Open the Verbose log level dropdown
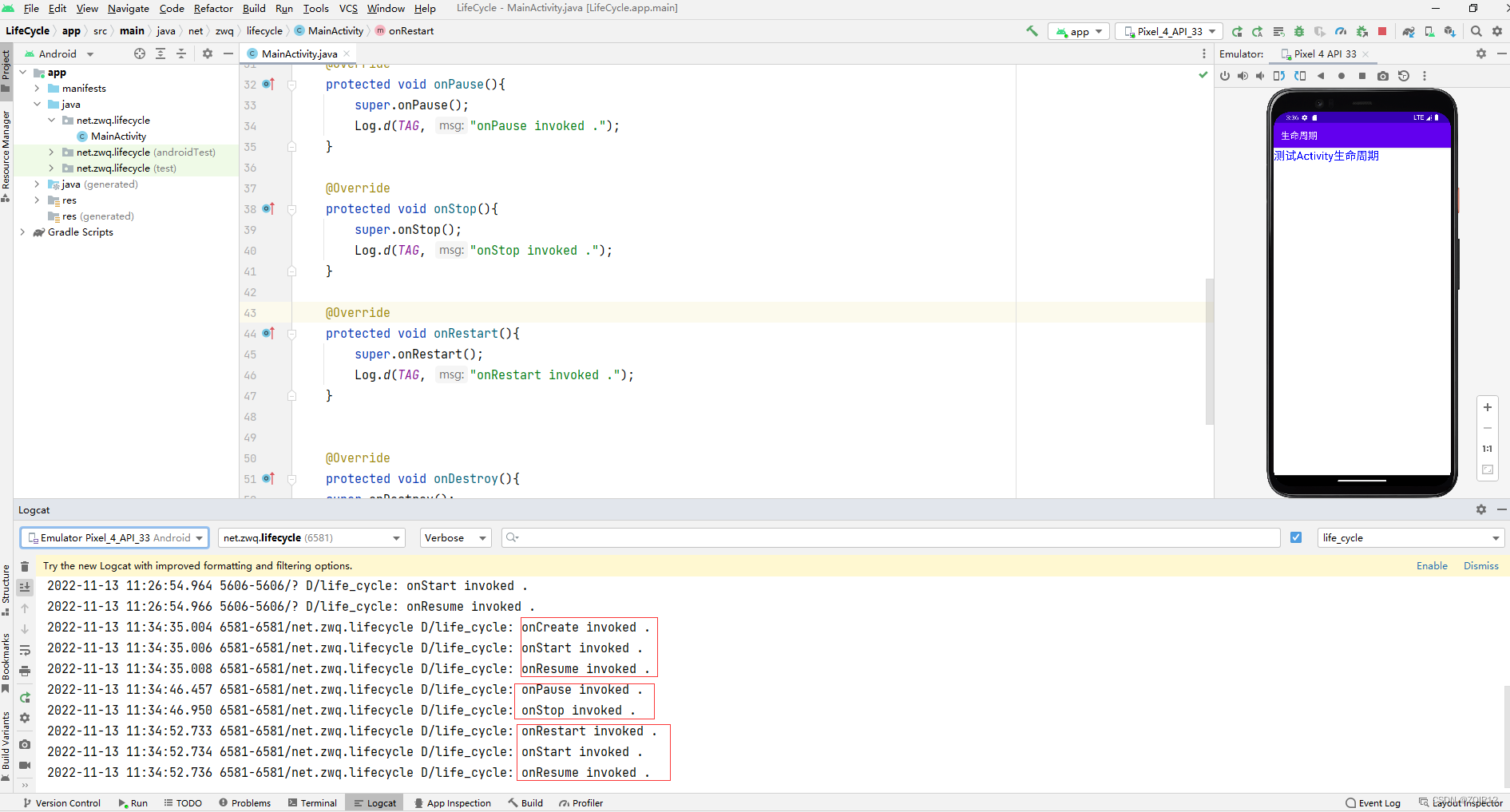The width and height of the screenshot is (1510, 812). point(455,537)
